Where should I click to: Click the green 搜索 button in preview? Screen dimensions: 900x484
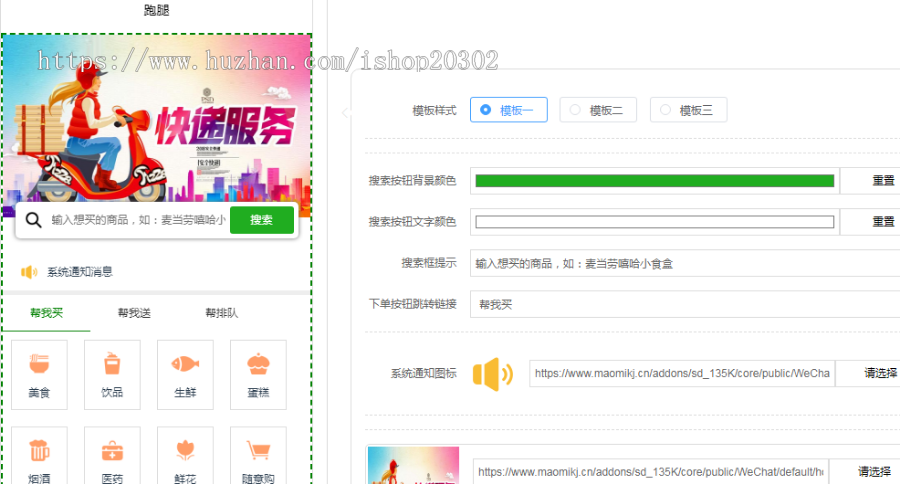click(262, 220)
